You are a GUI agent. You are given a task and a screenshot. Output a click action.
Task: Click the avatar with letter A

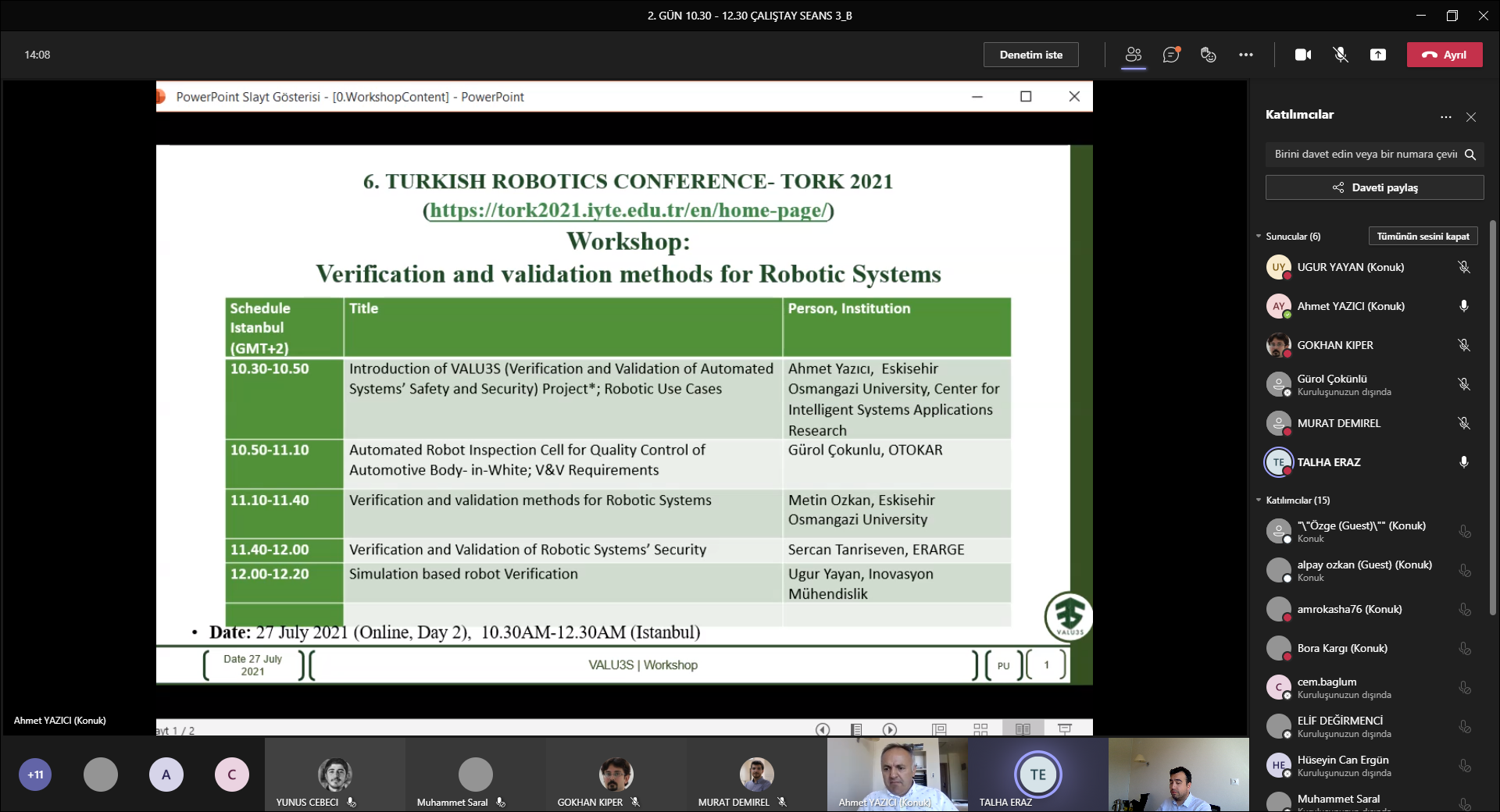(166, 775)
